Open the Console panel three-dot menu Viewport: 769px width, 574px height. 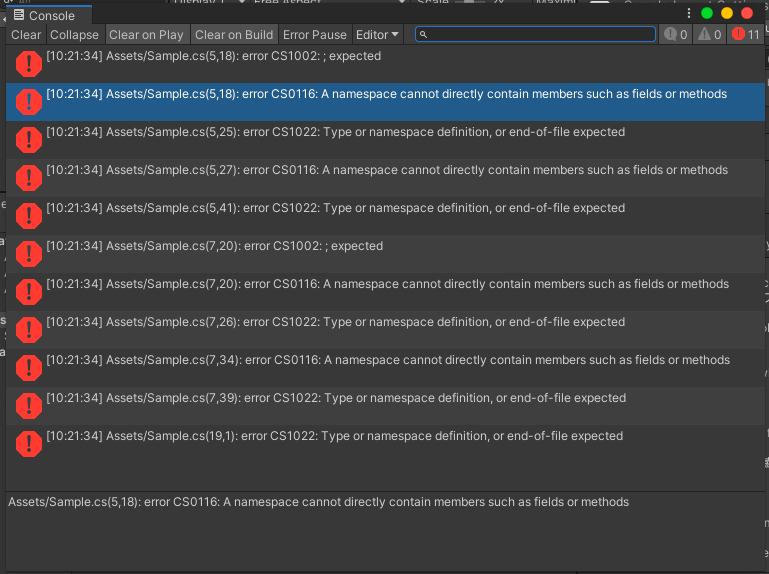[x=688, y=14]
